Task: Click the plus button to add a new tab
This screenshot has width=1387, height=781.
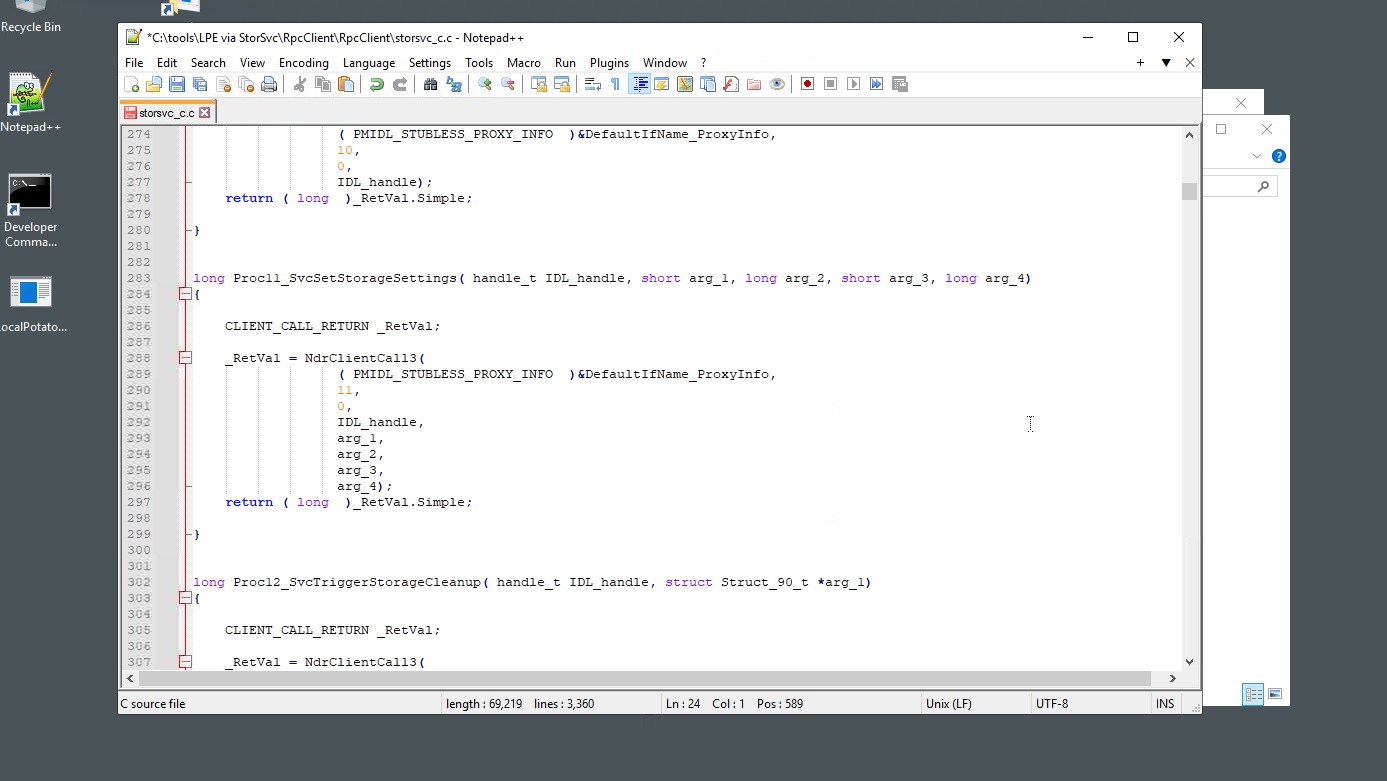Action: [1140, 63]
